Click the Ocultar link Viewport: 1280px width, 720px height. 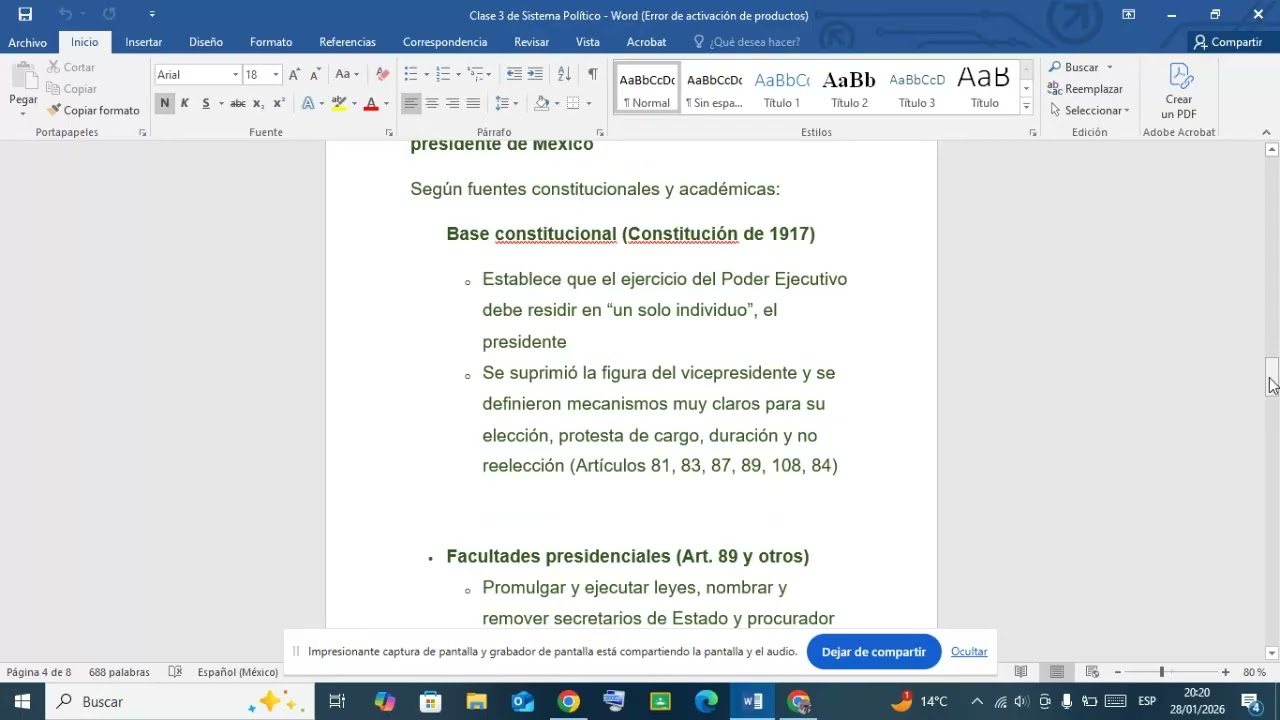969,652
